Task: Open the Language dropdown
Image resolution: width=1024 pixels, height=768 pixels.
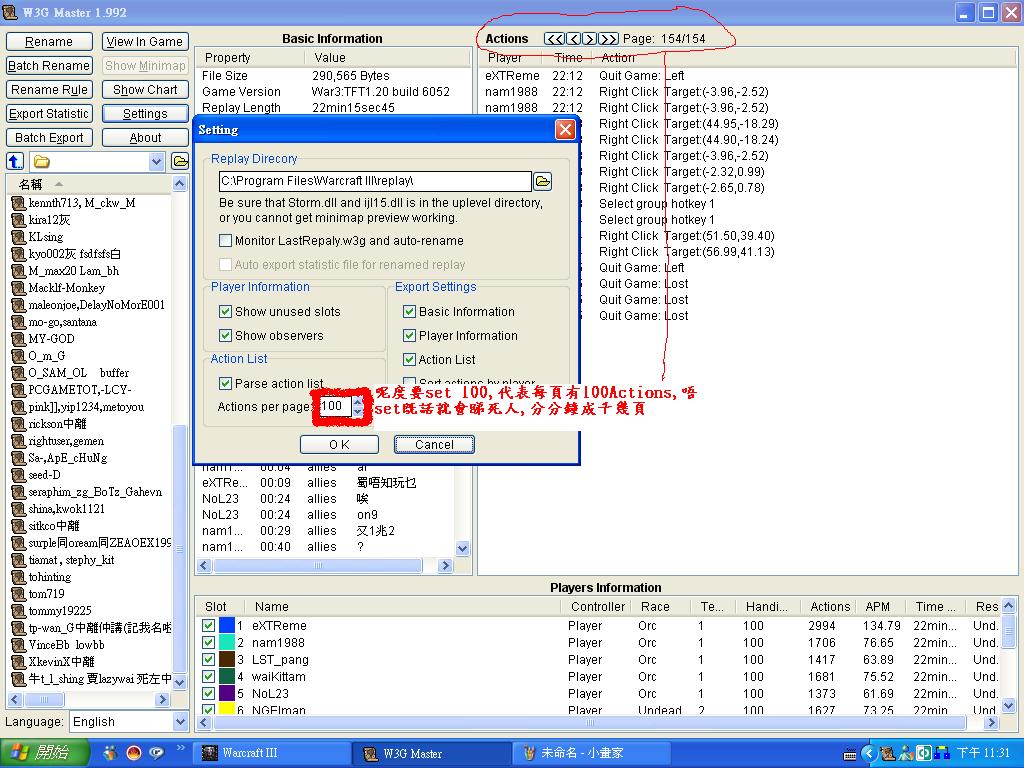Action: click(180, 722)
